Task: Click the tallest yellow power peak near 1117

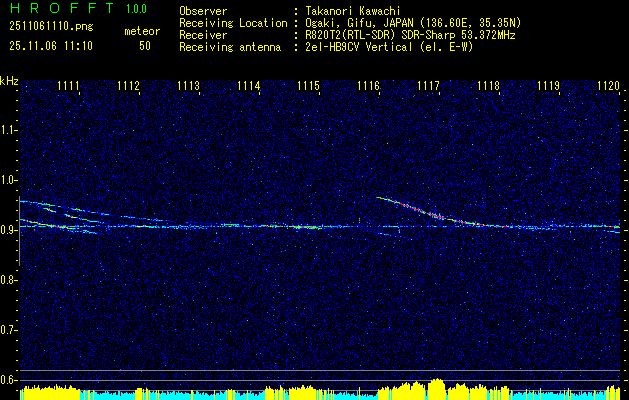Action: pyautogui.click(x=436, y=388)
